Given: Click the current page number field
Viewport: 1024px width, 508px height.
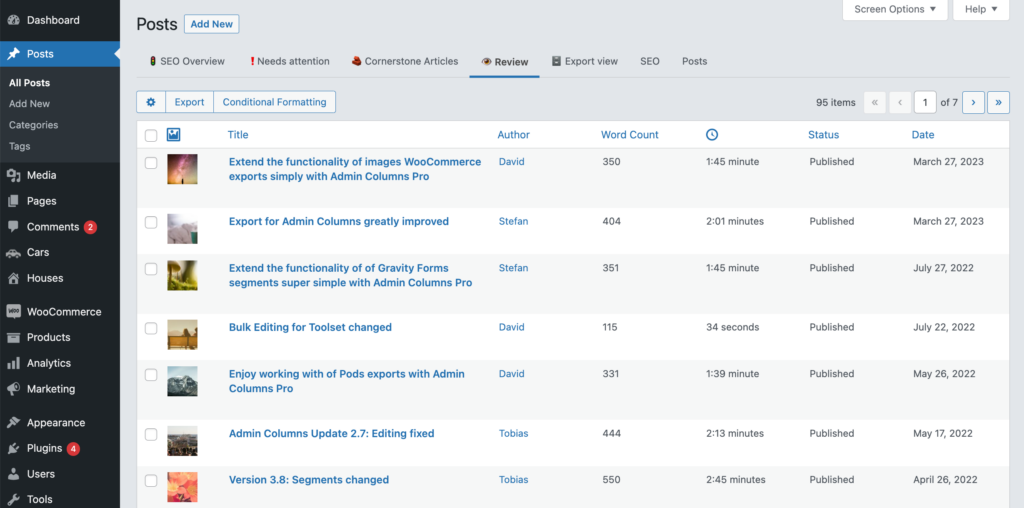Looking at the screenshot, I should [925, 103].
